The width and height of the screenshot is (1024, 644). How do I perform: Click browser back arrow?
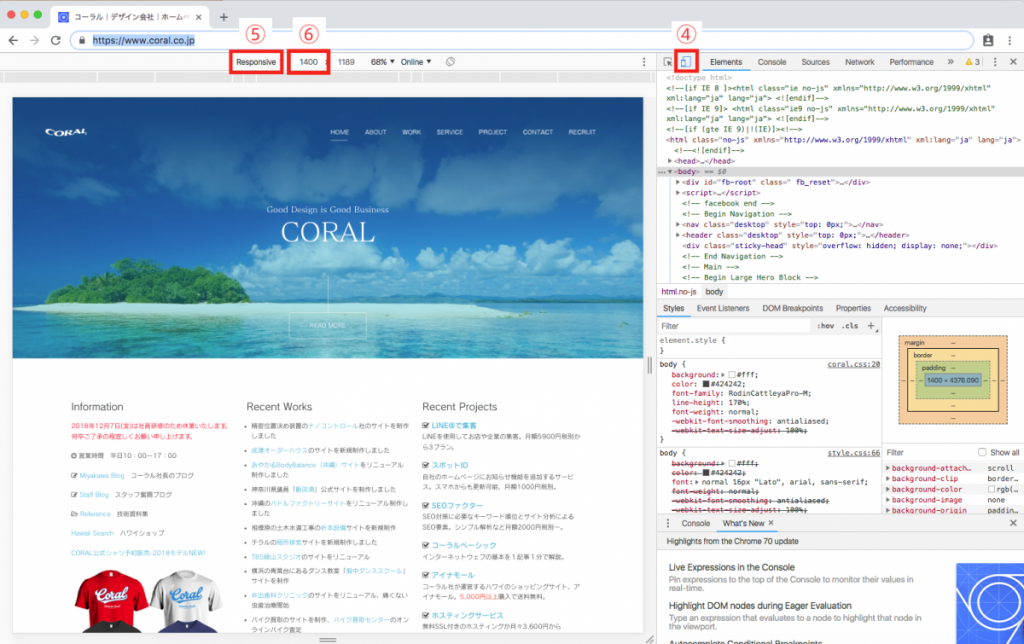click(x=13, y=40)
